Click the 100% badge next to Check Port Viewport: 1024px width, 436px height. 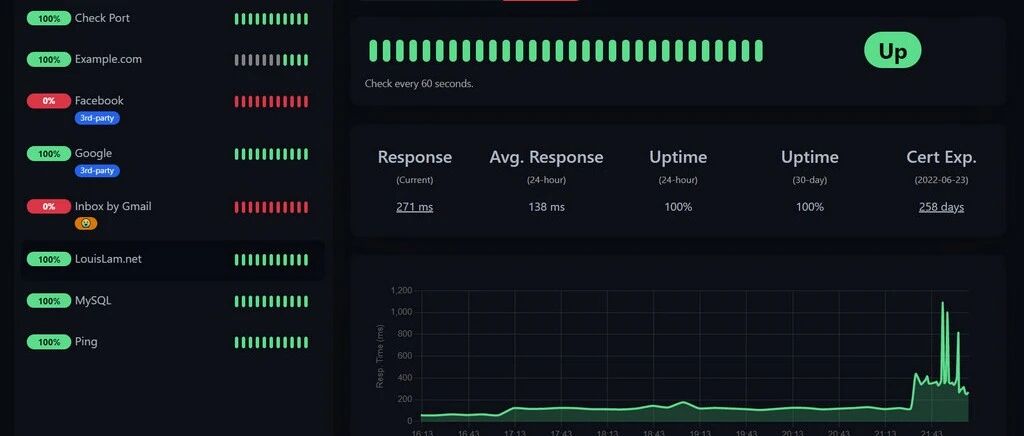(48, 19)
